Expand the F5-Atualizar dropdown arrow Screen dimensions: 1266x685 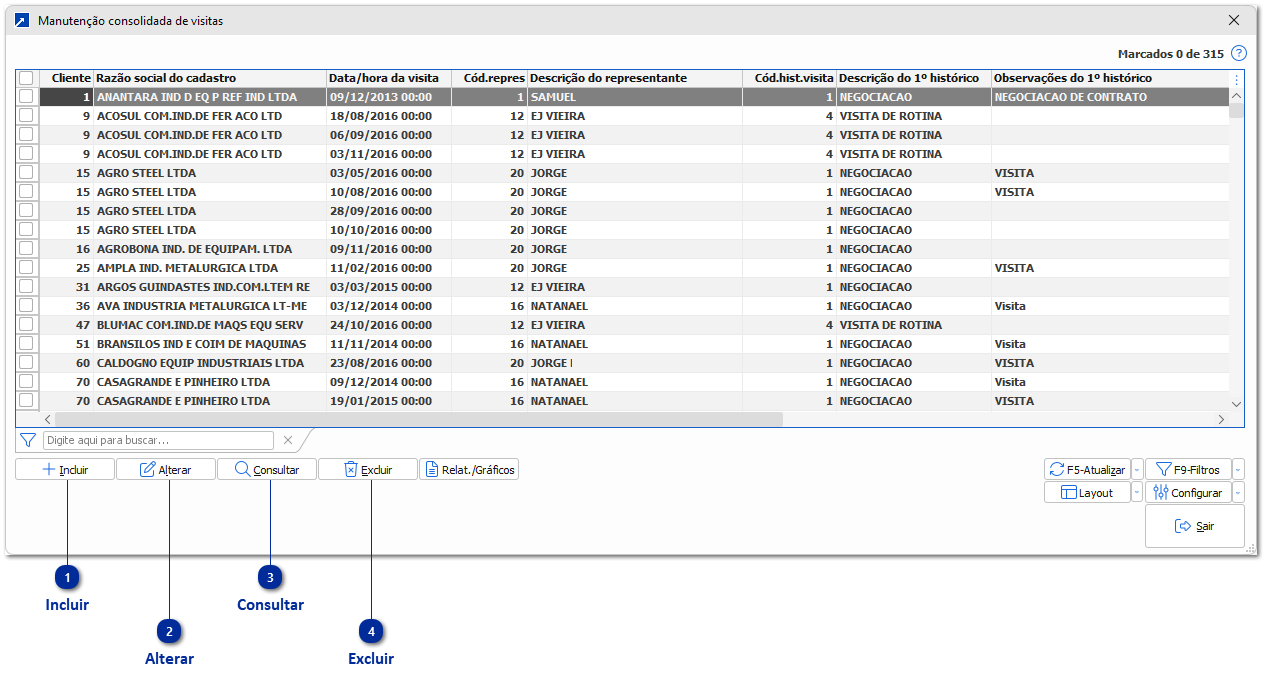[1137, 469]
